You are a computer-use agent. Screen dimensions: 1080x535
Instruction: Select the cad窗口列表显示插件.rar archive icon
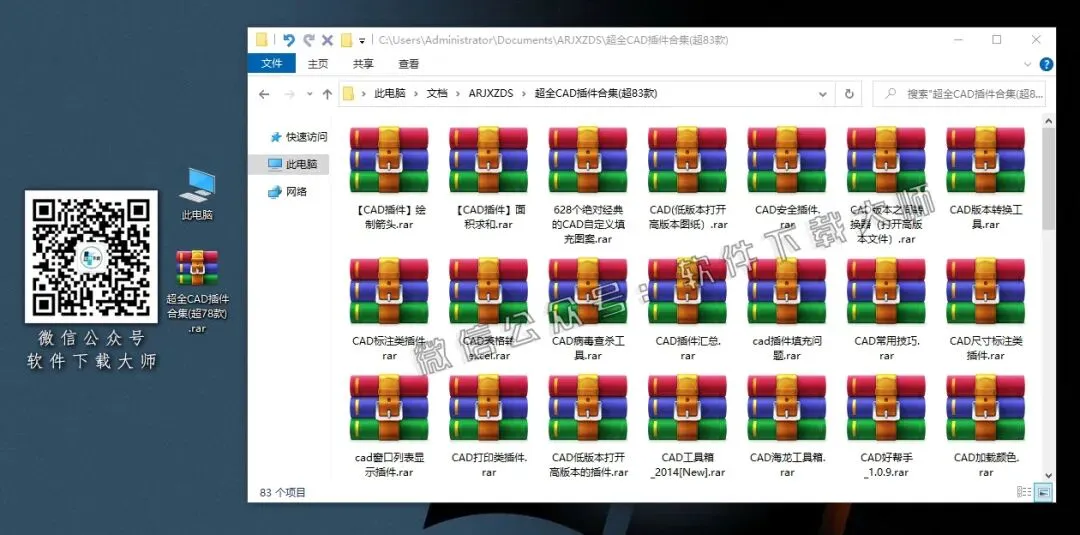[389, 408]
